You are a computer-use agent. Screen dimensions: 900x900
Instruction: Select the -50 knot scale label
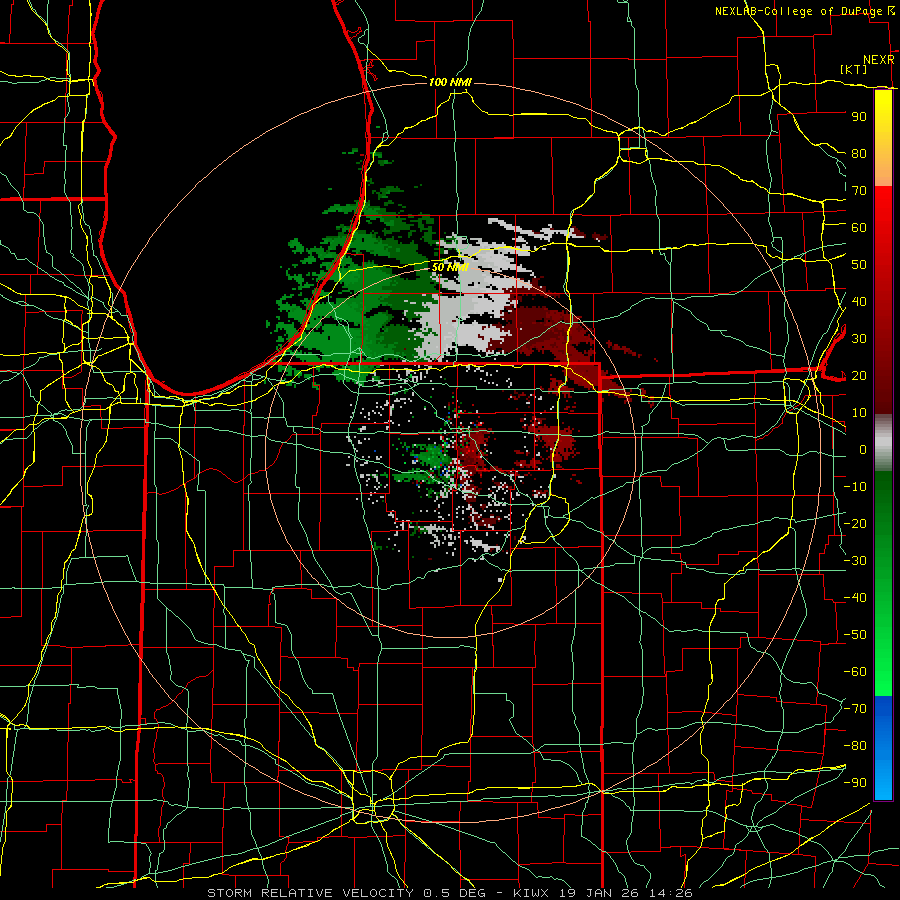point(855,635)
